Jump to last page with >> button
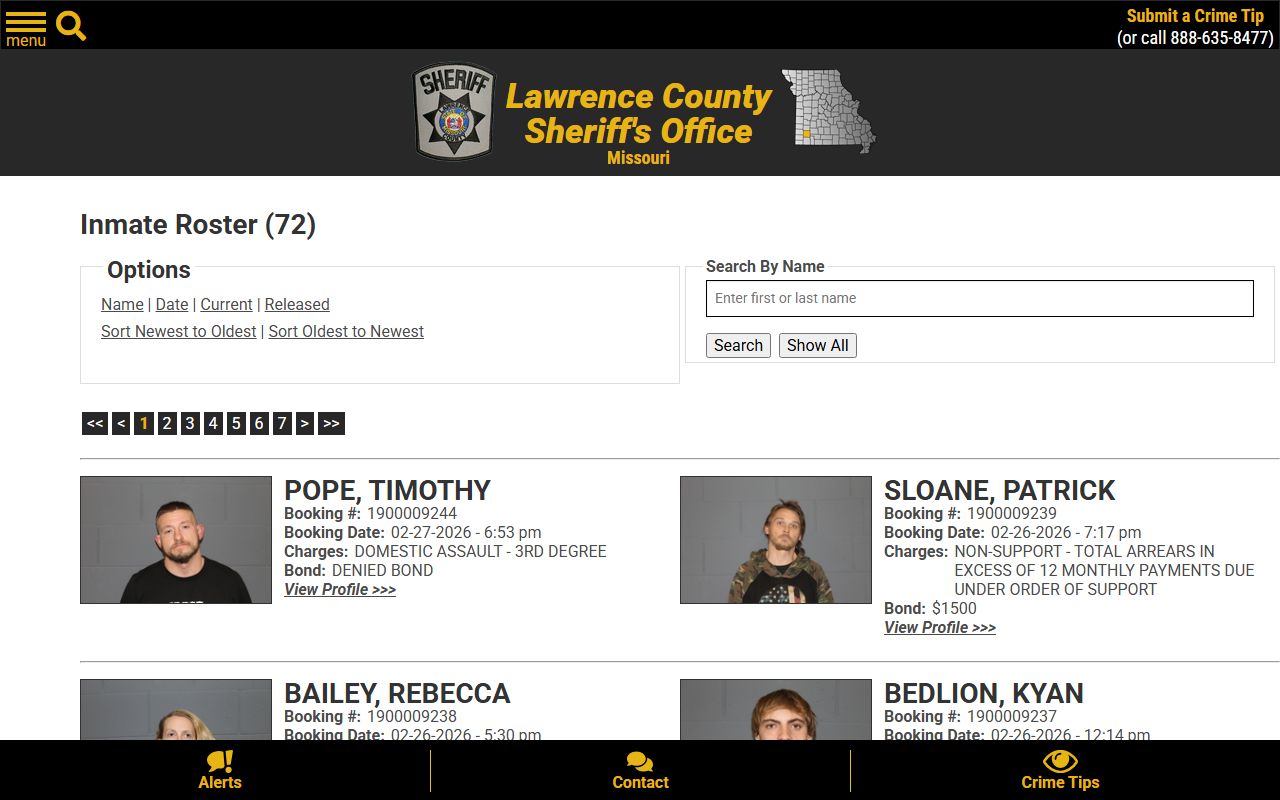The width and height of the screenshot is (1280, 800). 331,423
